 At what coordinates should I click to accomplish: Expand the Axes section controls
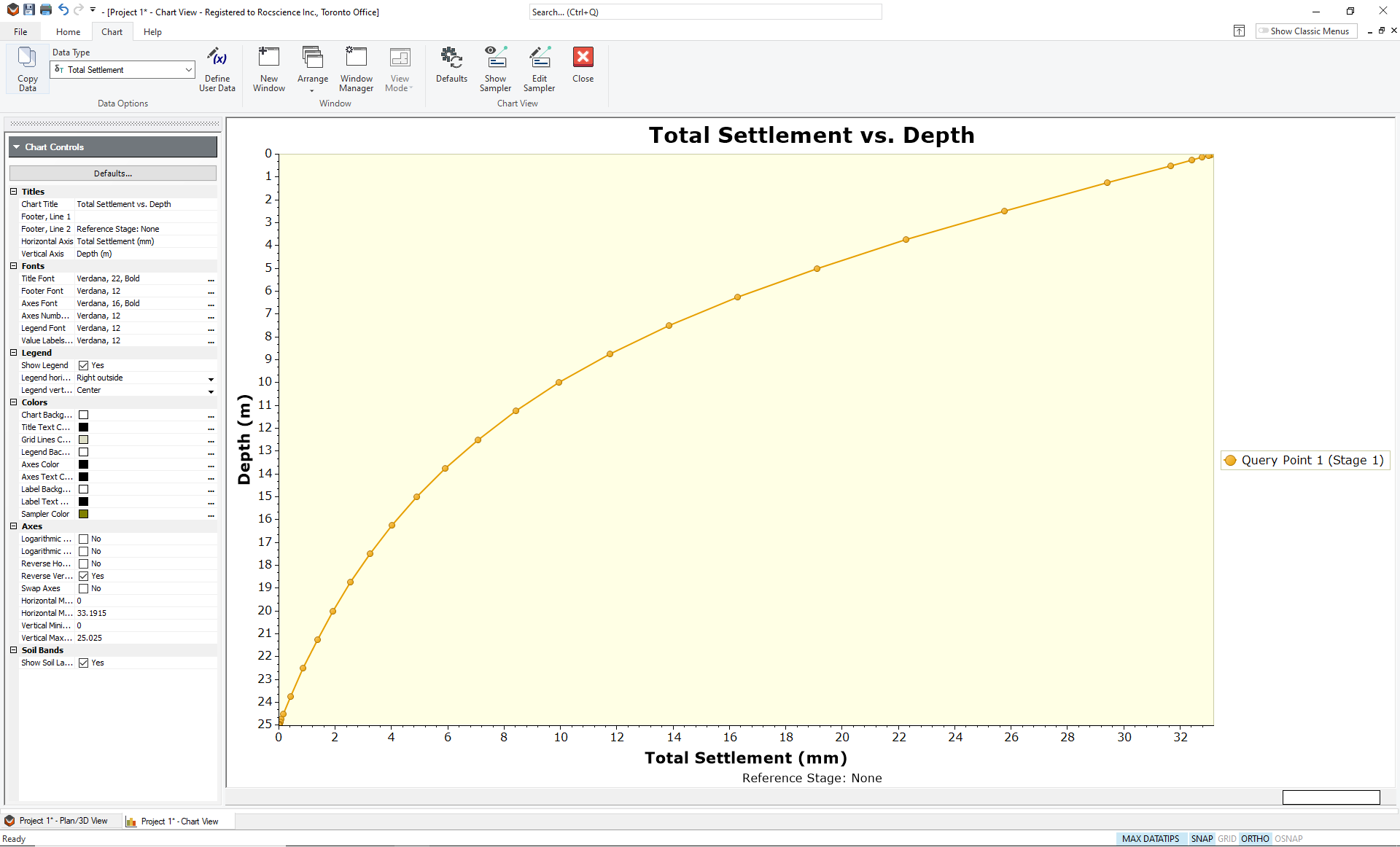pyautogui.click(x=14, y=526)
